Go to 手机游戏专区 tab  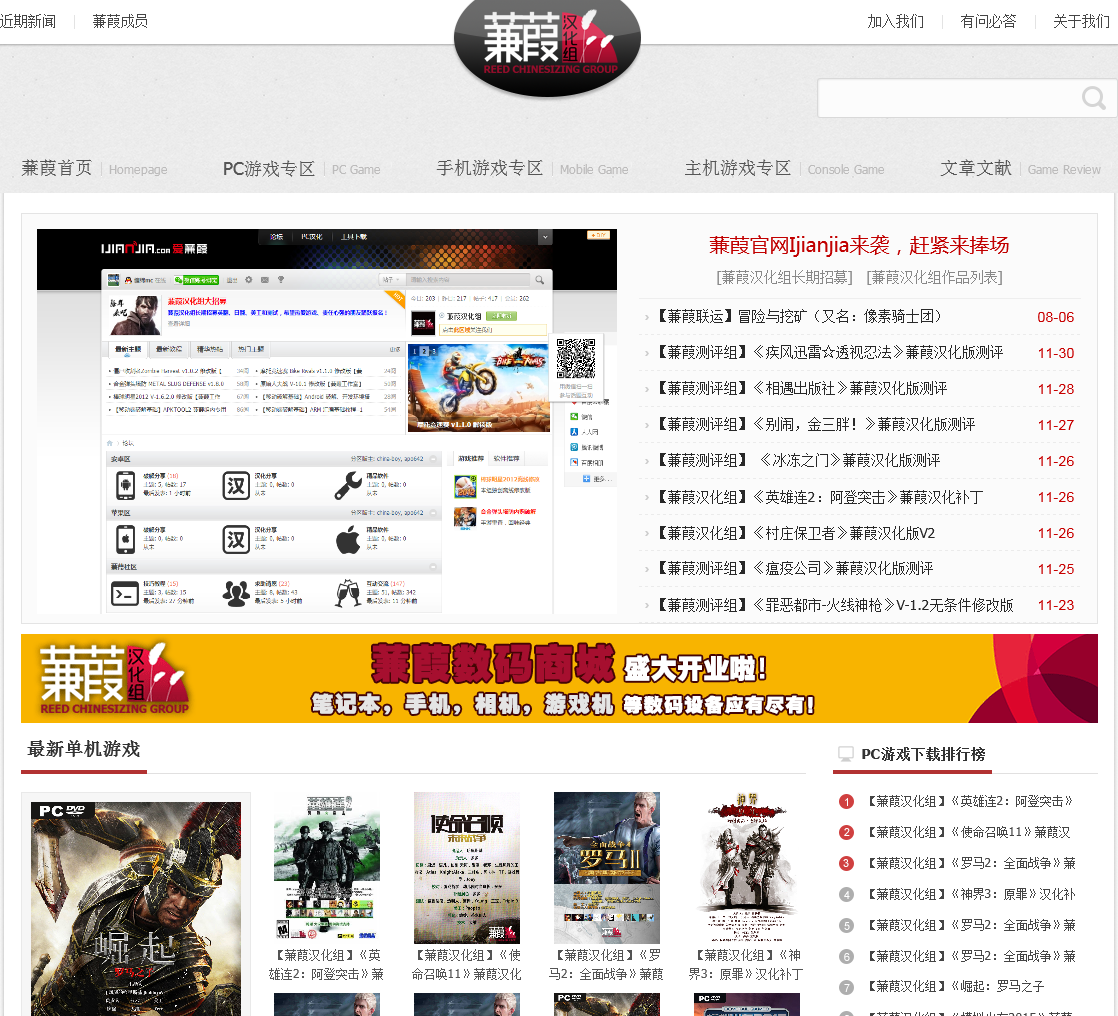(x=532, y=168)
